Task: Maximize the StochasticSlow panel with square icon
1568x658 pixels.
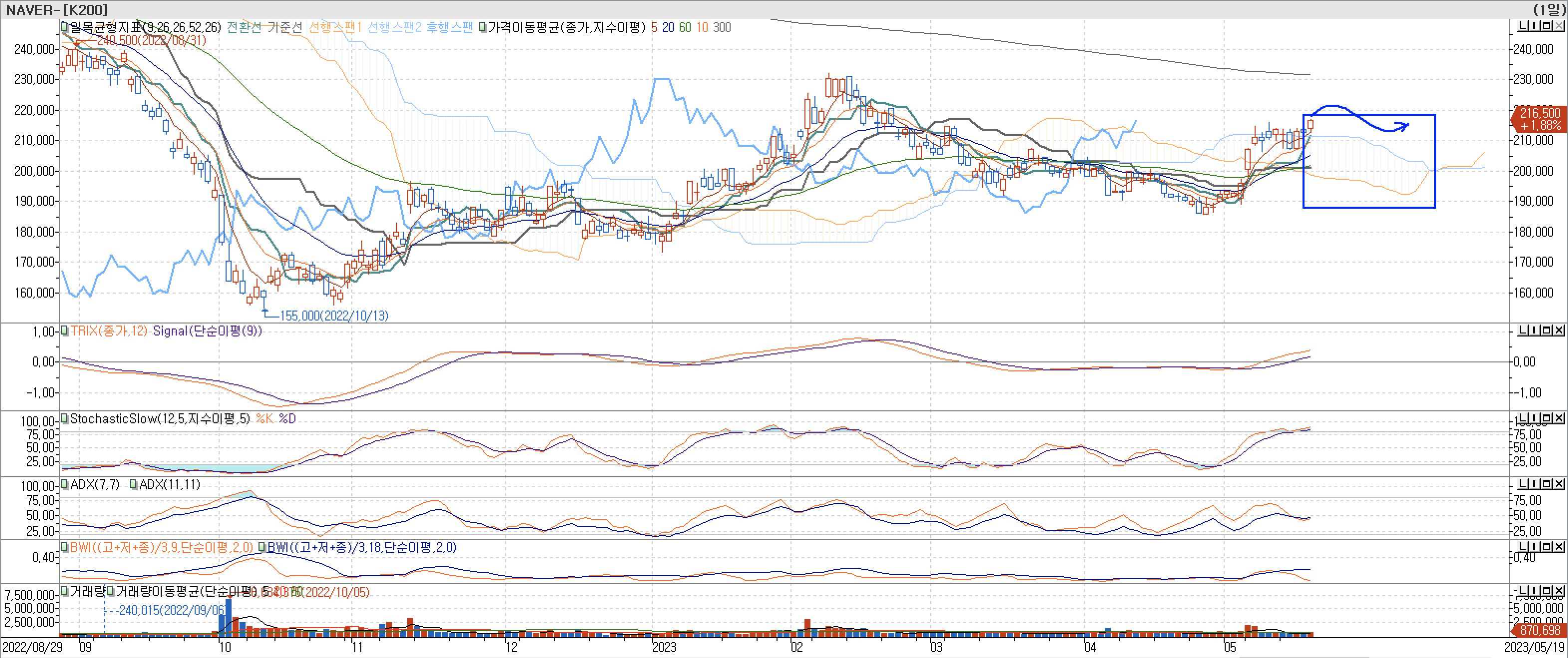Action: pos(1547,418)
